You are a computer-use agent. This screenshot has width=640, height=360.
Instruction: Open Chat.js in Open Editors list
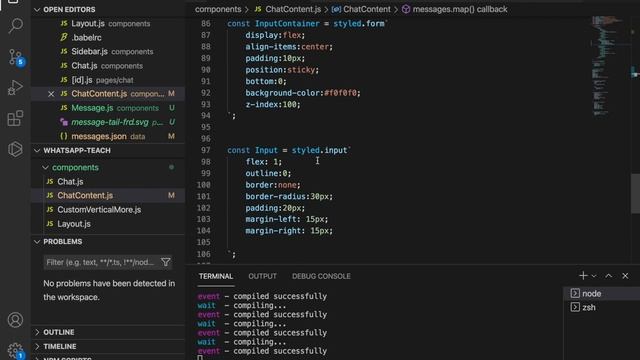pyautogui.click(x=108, y=66)
